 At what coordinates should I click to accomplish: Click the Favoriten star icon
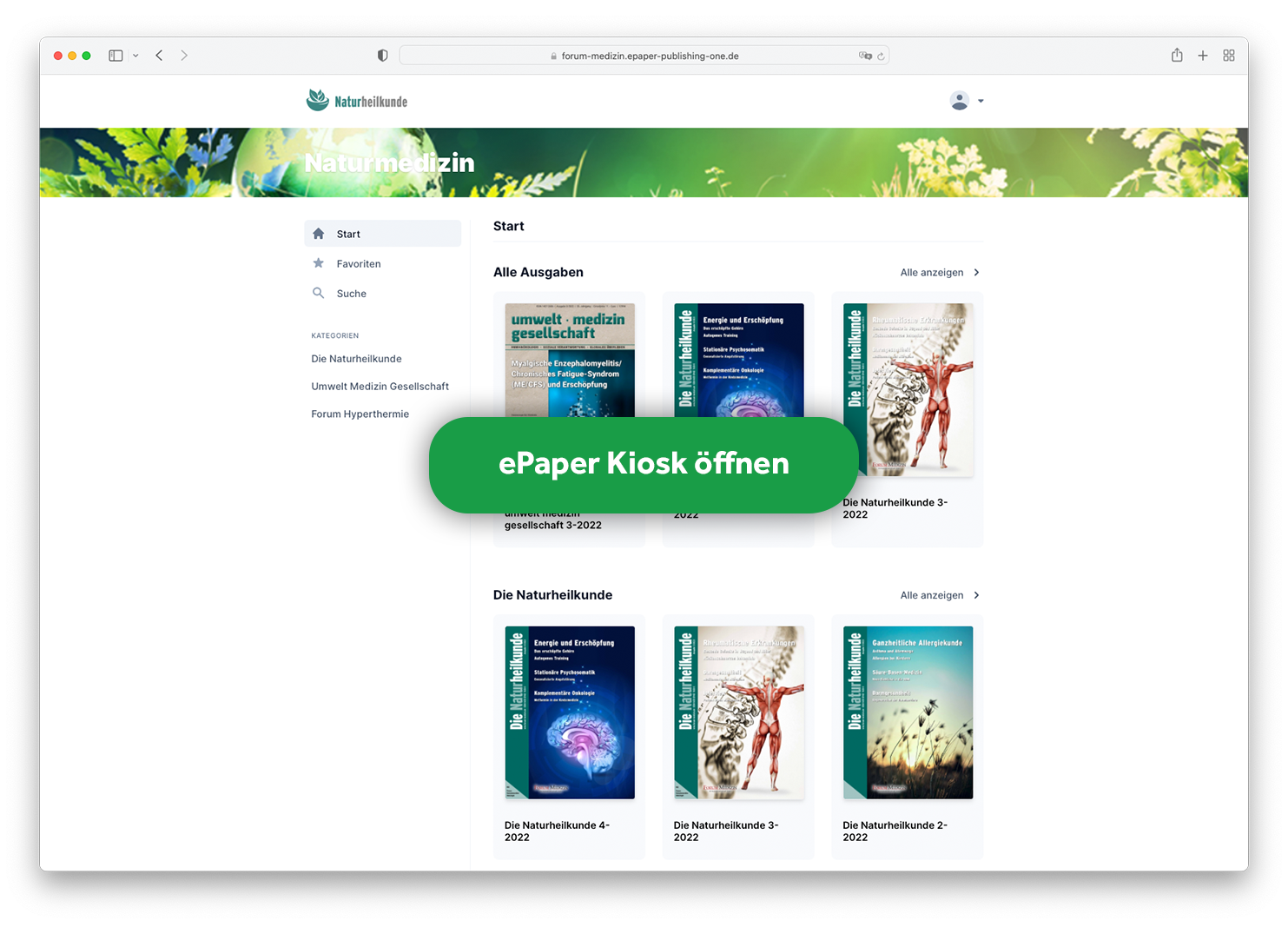(x=319, y=263)
